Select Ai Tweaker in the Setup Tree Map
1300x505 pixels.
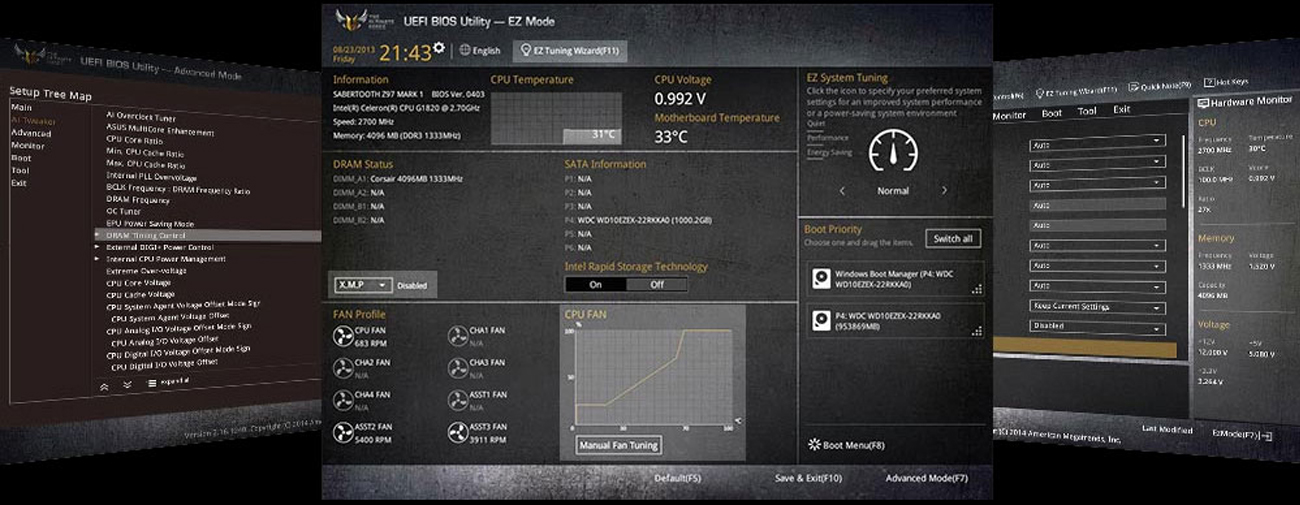33,120
